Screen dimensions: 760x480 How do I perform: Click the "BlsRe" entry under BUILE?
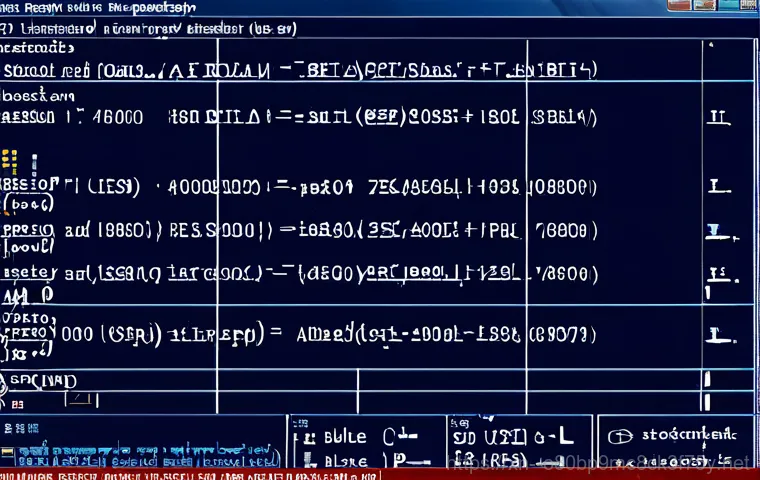tap(346, 461)
